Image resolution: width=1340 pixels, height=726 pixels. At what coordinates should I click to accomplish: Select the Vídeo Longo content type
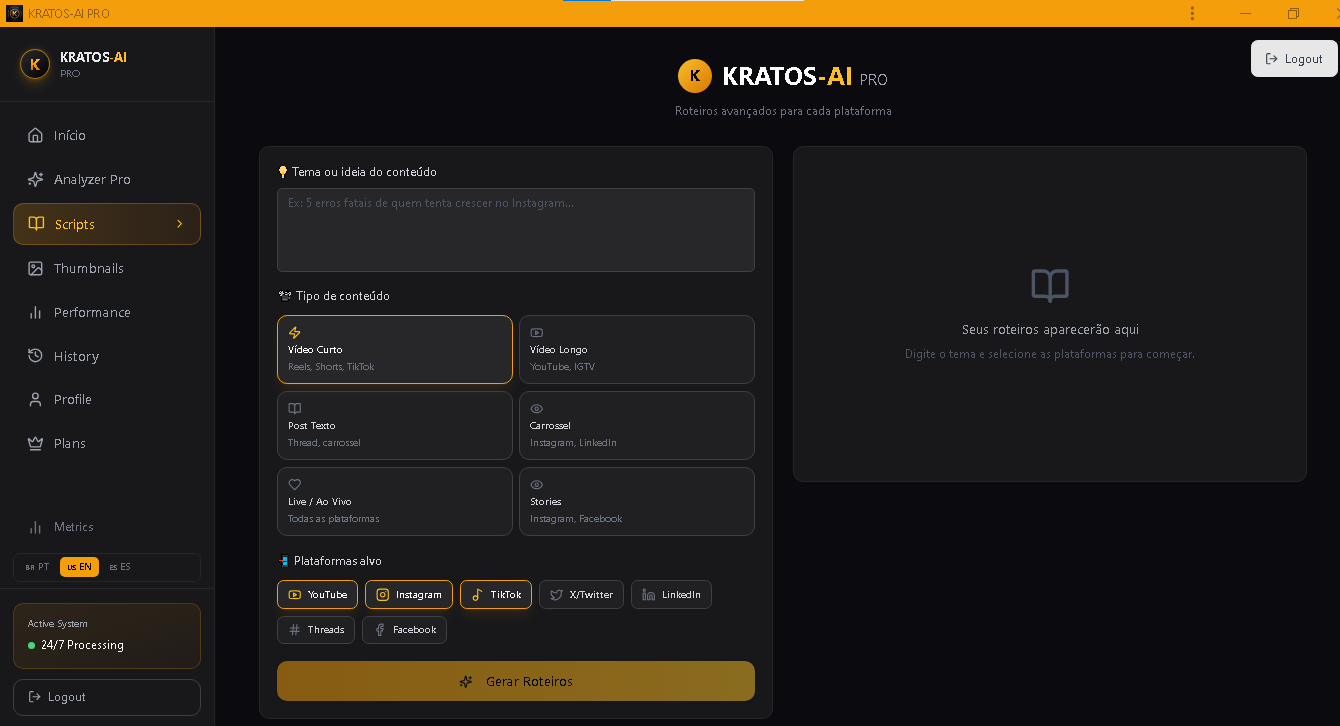pyautogui.click(x=637, y=349)
